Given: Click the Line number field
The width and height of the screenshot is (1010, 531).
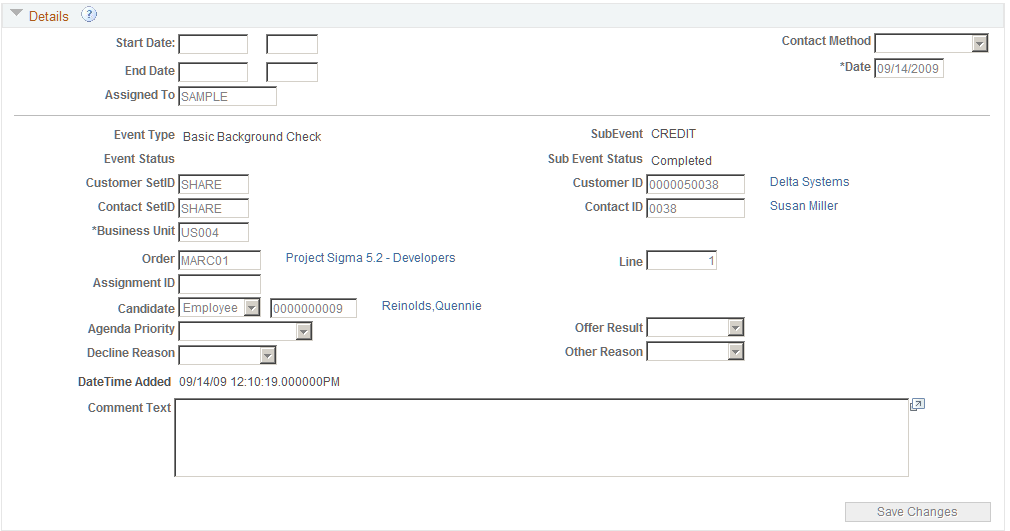Looking at the screenshot, I should coord(681,260).
